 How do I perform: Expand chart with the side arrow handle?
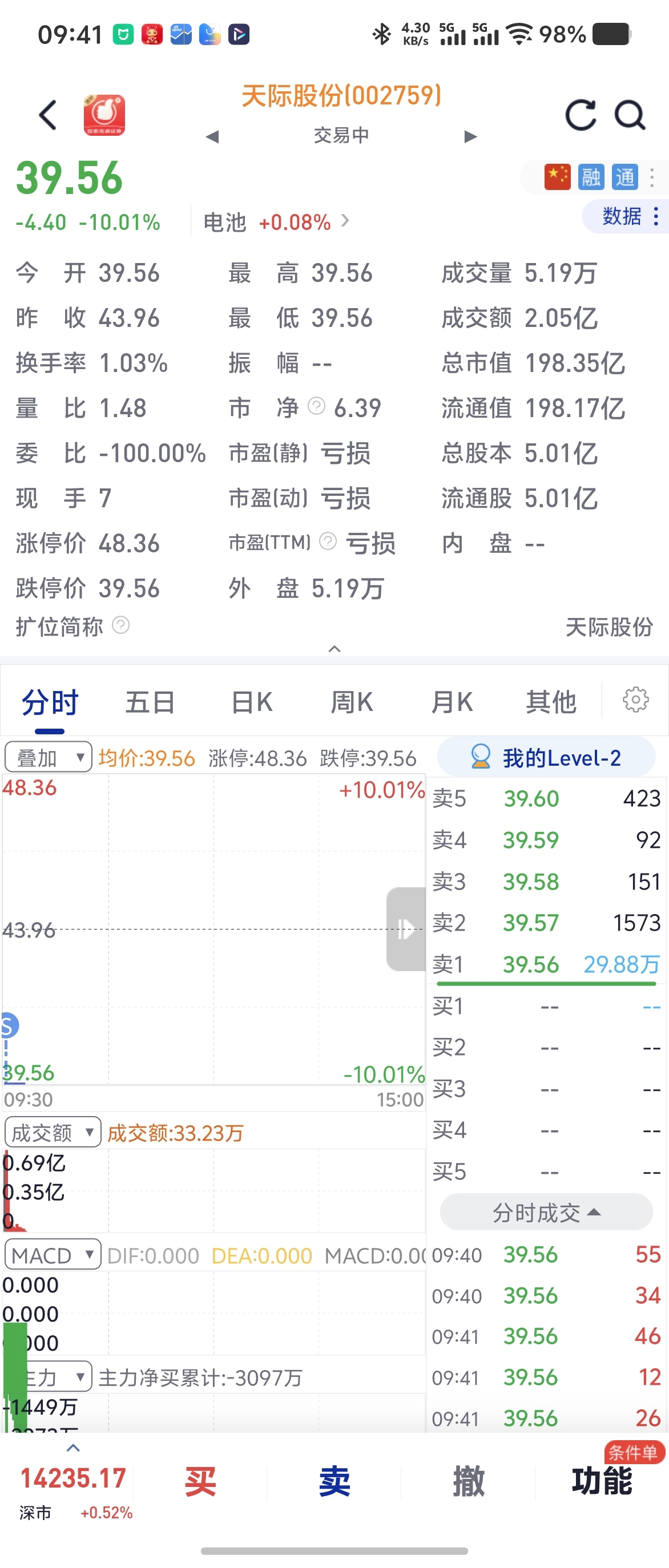tap(405, 929)
